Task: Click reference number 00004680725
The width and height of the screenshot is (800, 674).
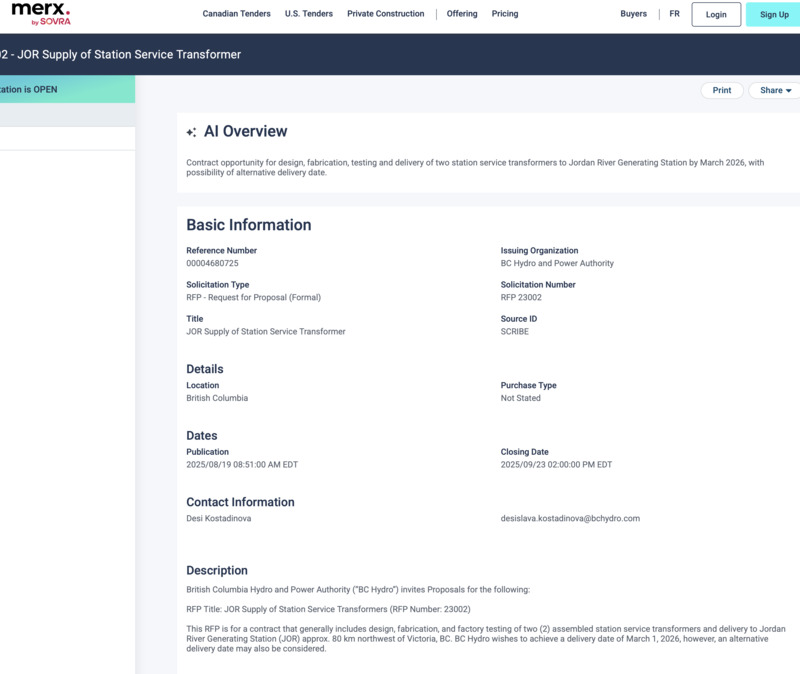Action: pyautogui.click(x=212, y=263)
